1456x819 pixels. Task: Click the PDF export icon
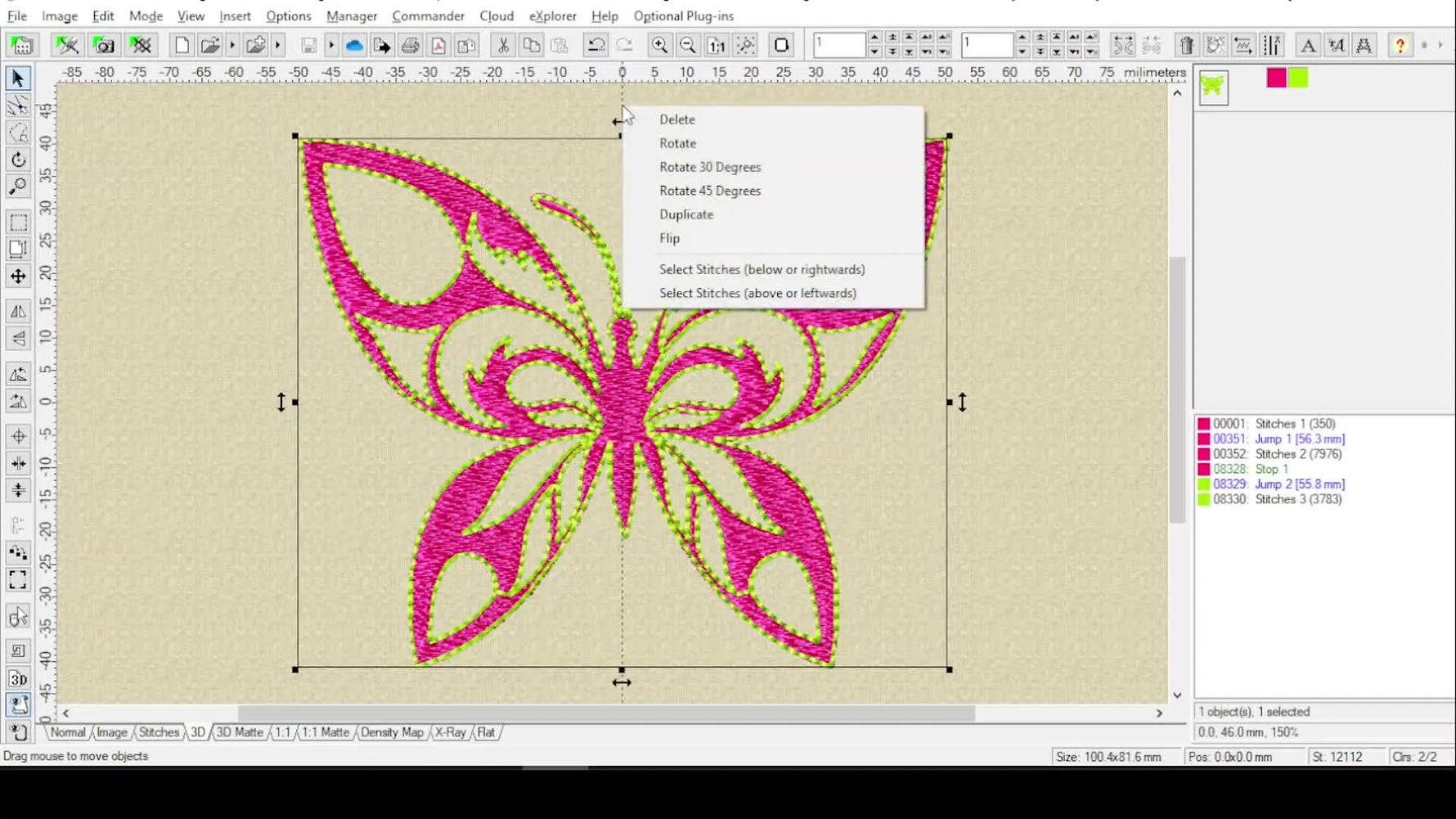click(x=438, y=46)
